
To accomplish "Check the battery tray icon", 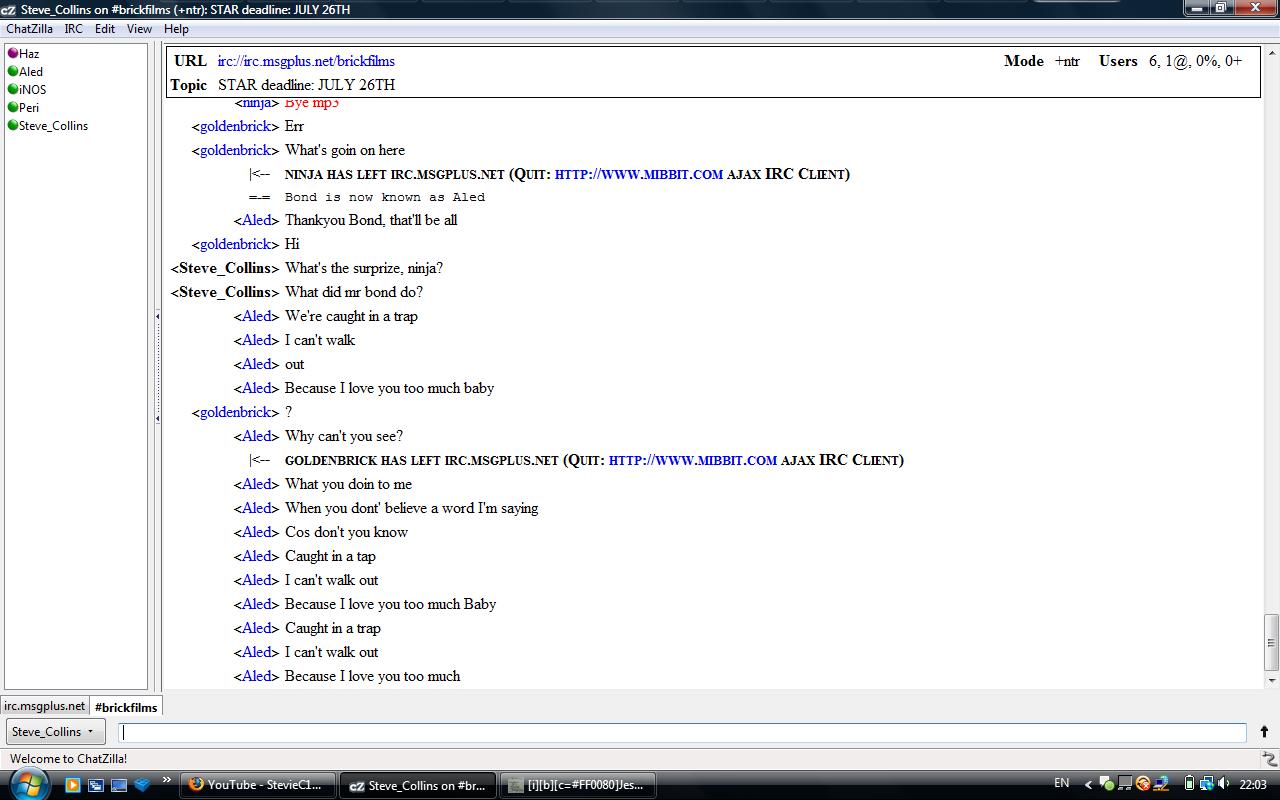I will coord(1189,784).
